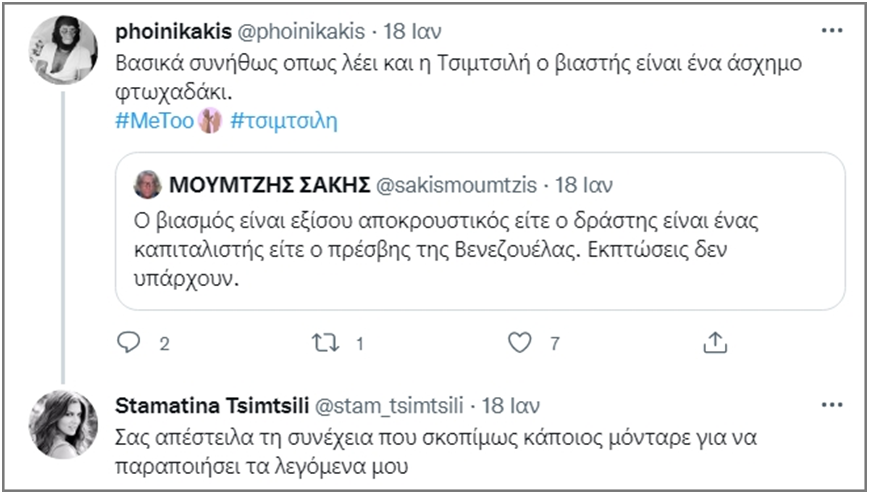
Task: Open the #MeToo hashtag link
Action: [158, 119]
